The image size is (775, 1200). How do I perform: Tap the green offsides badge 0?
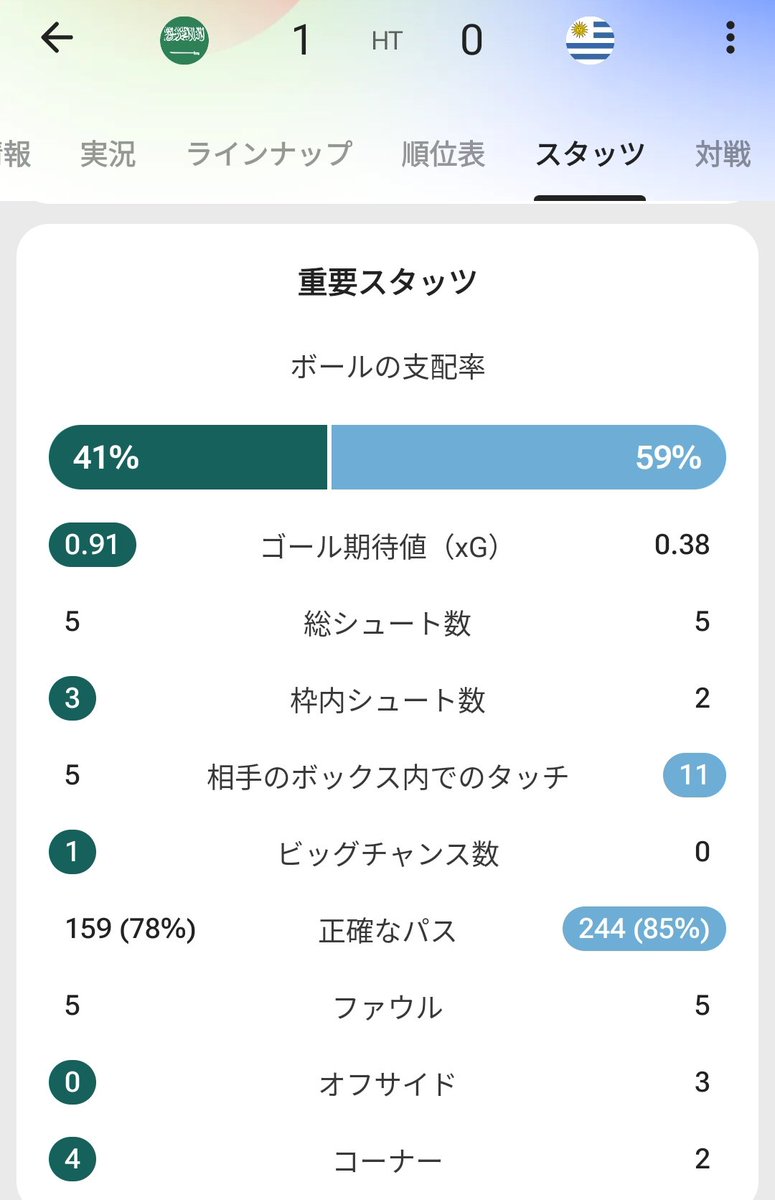[72, 1083]
